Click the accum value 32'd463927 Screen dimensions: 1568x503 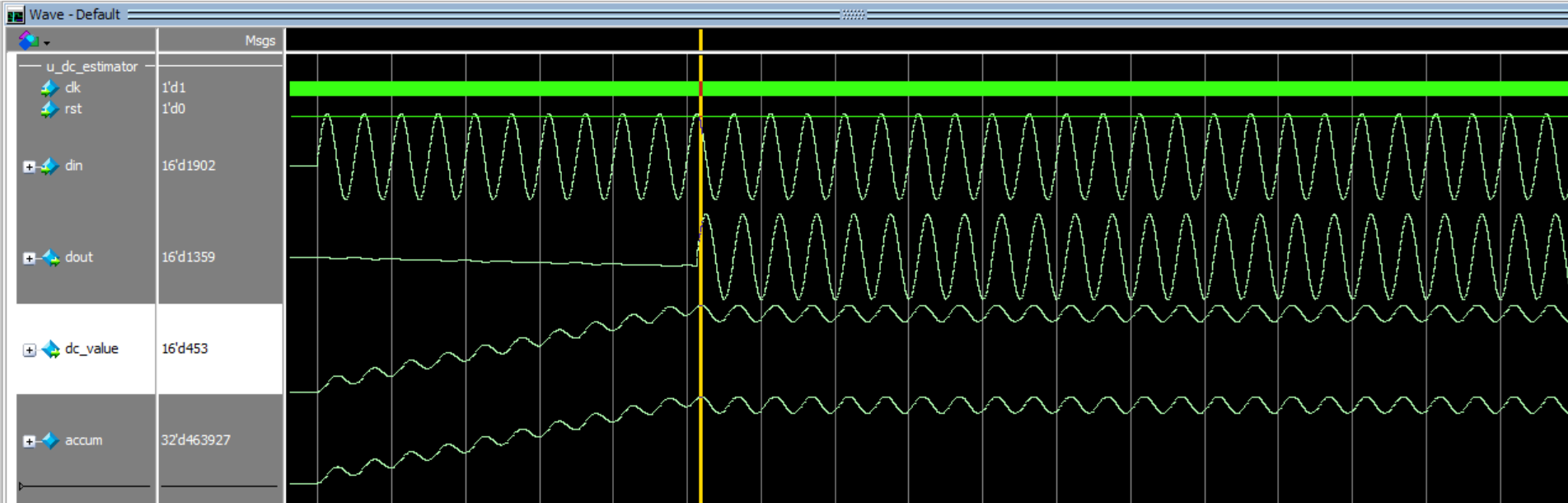tap(196, 440)
